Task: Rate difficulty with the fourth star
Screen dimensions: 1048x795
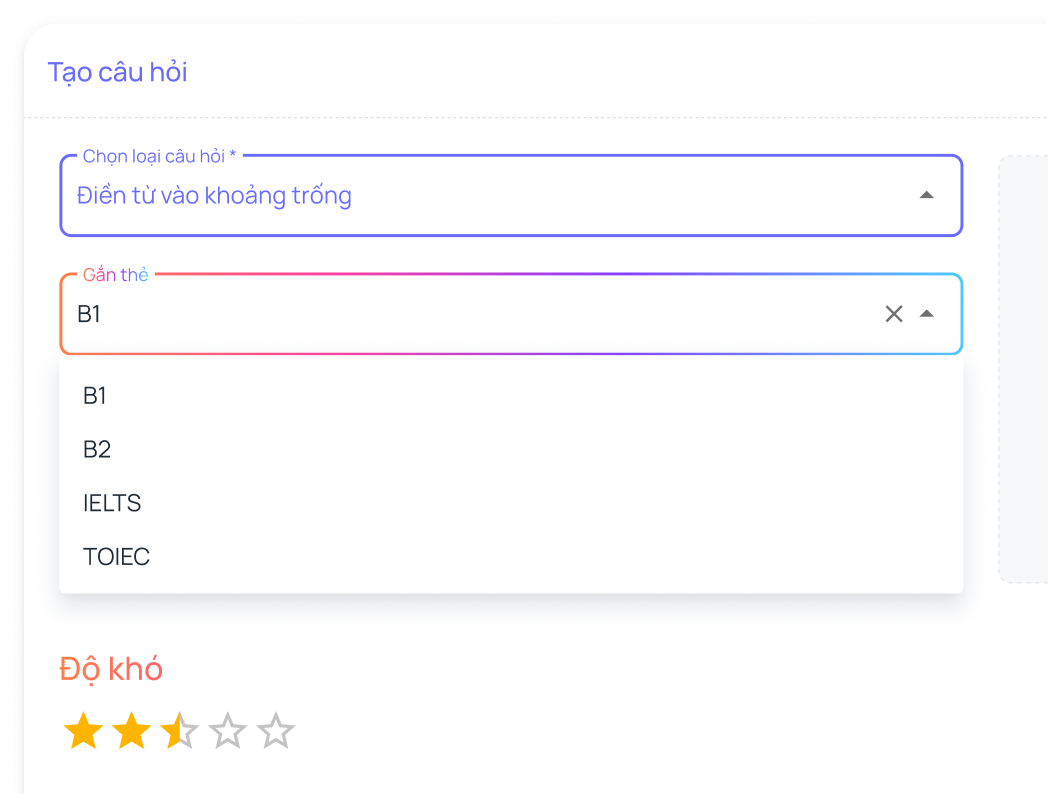Action: click(228, 732)
